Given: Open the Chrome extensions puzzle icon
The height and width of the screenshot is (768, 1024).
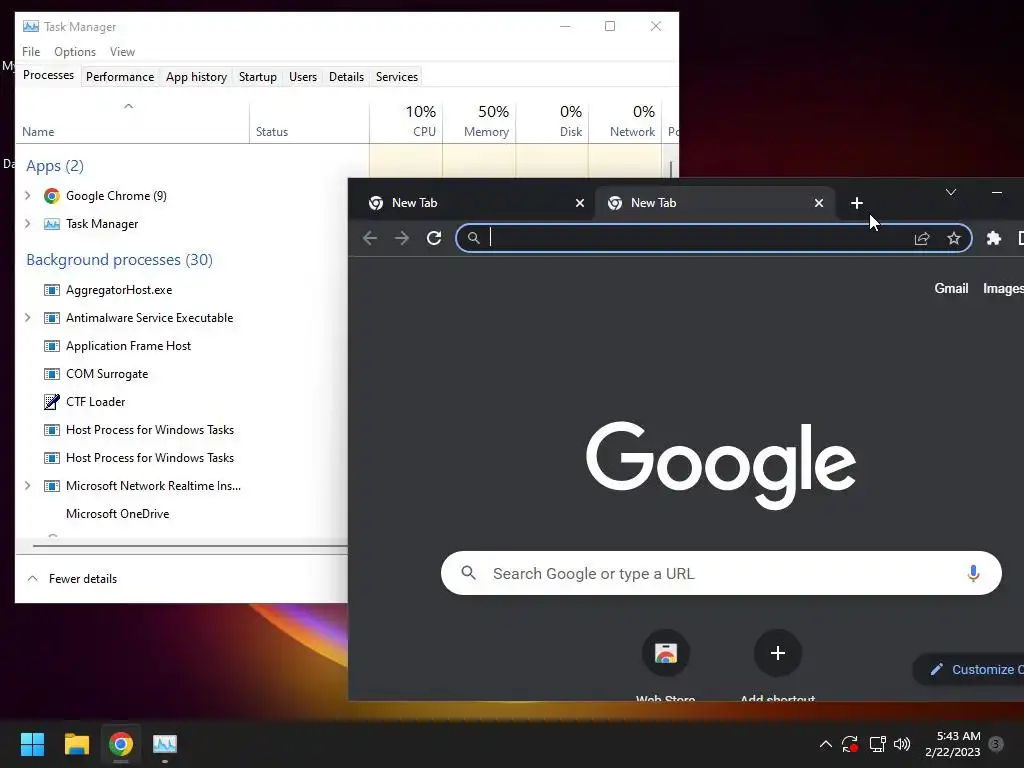Looking at the screenshot, I should [x=993, y=238].
